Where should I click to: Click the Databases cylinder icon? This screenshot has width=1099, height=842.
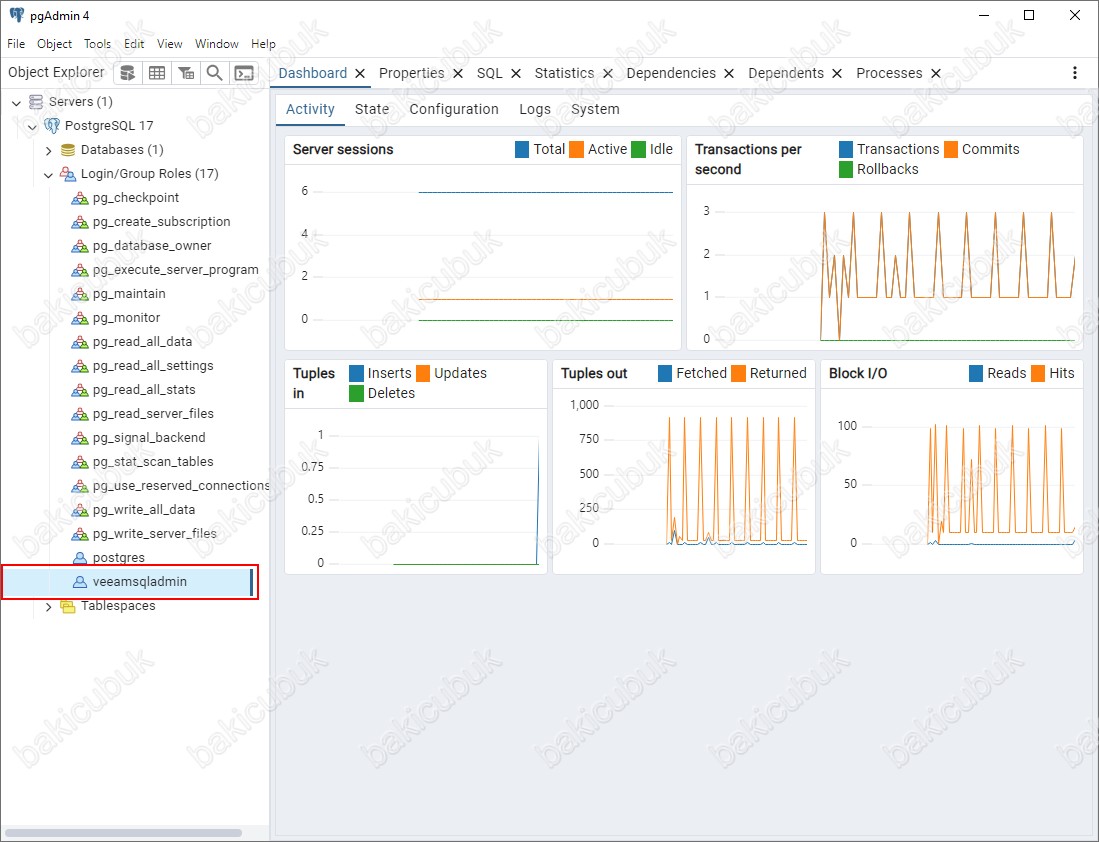tap(68, 150)
